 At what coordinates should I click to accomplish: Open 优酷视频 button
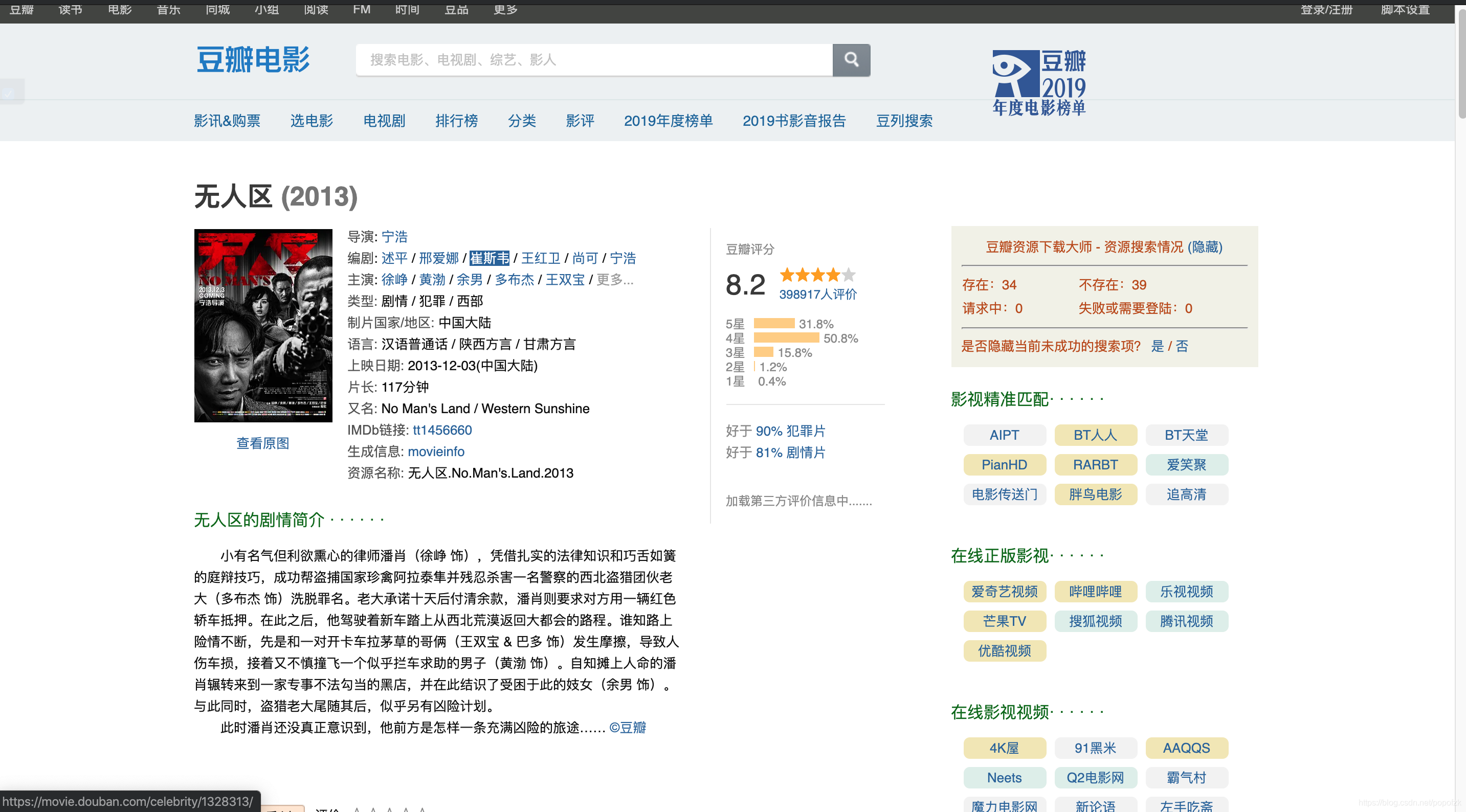point(1005,650)
